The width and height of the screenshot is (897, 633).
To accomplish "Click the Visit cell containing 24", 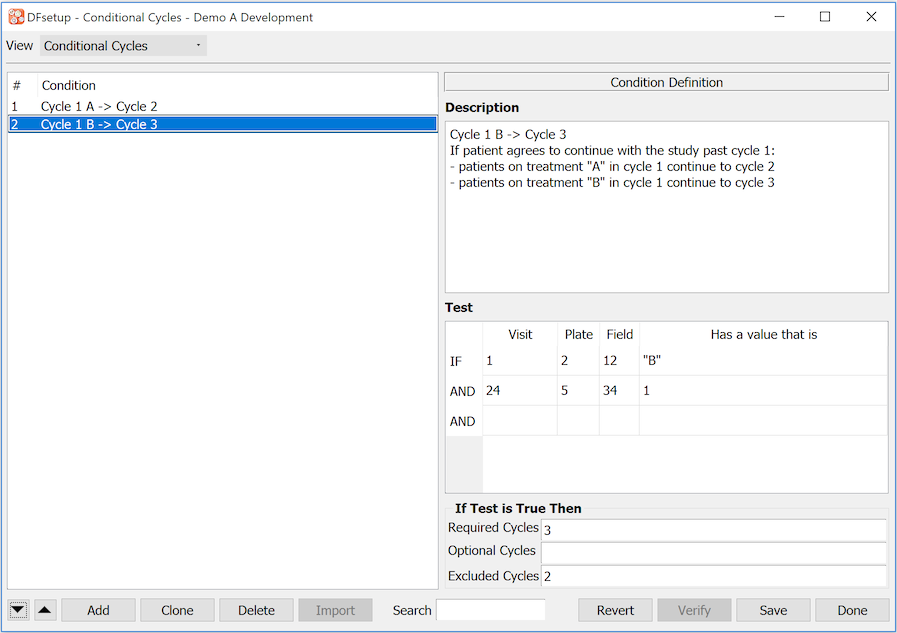I will [519, 391].
